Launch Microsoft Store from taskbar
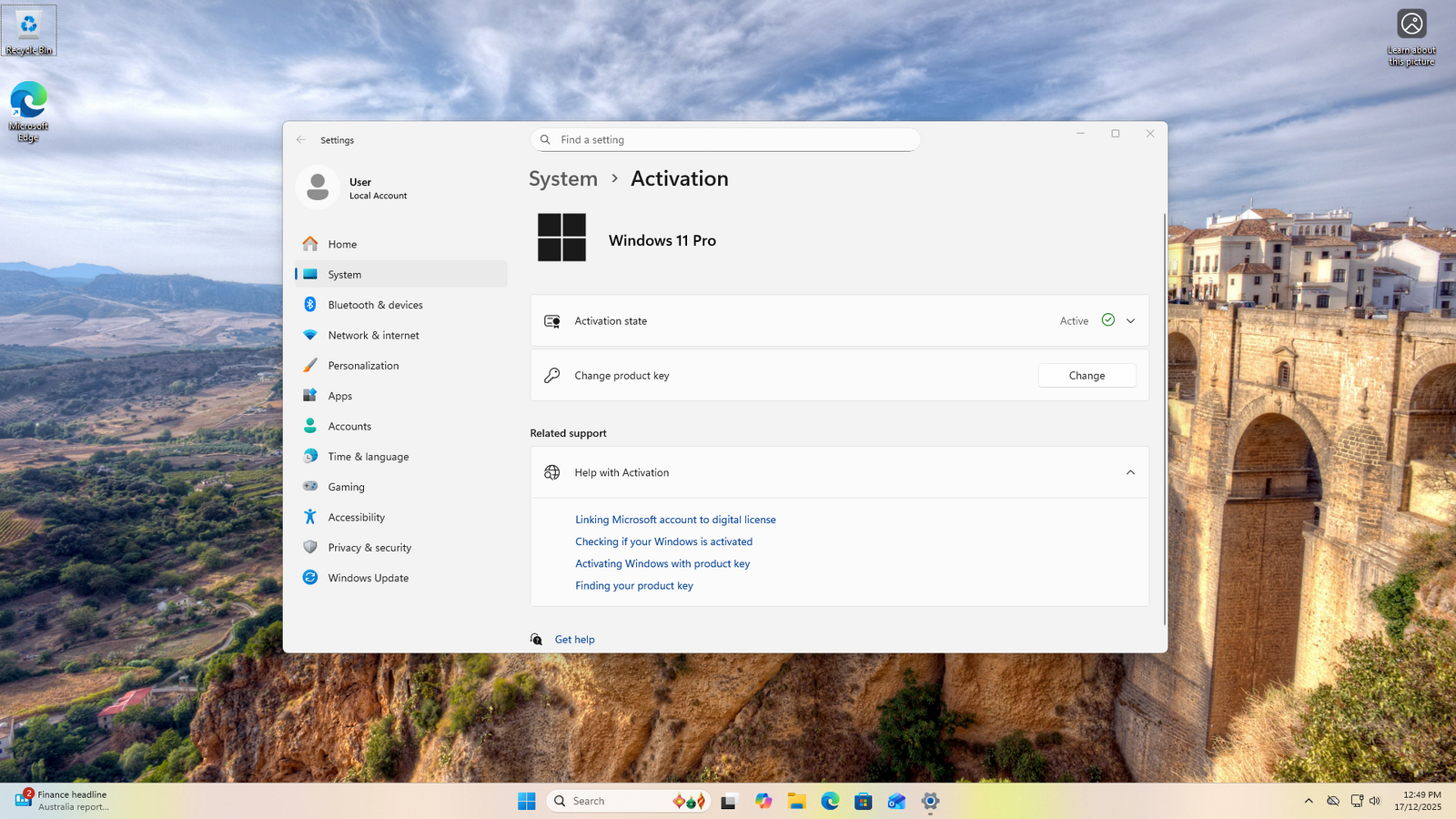 864,801
